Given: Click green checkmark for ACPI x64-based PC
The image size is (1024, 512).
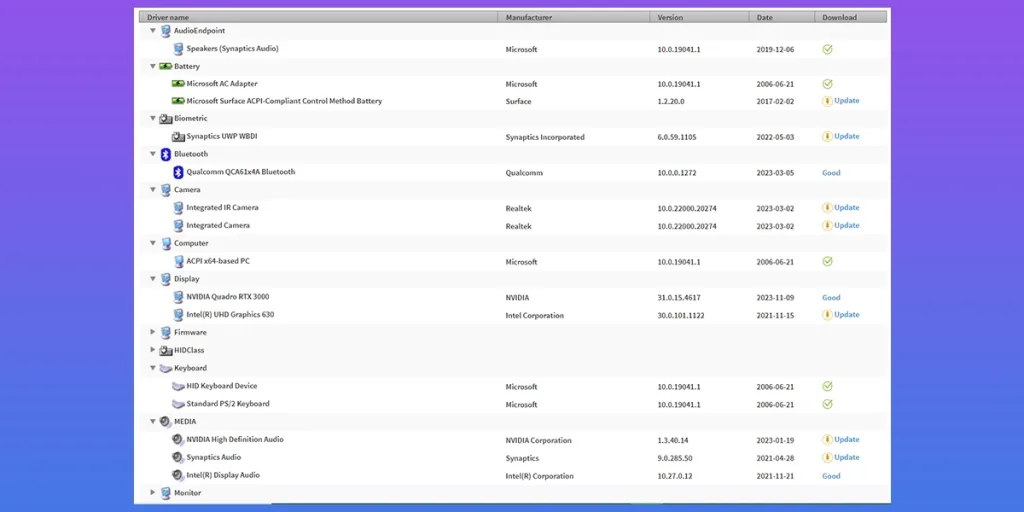Looking at the screenshot, I should (827, 261).
